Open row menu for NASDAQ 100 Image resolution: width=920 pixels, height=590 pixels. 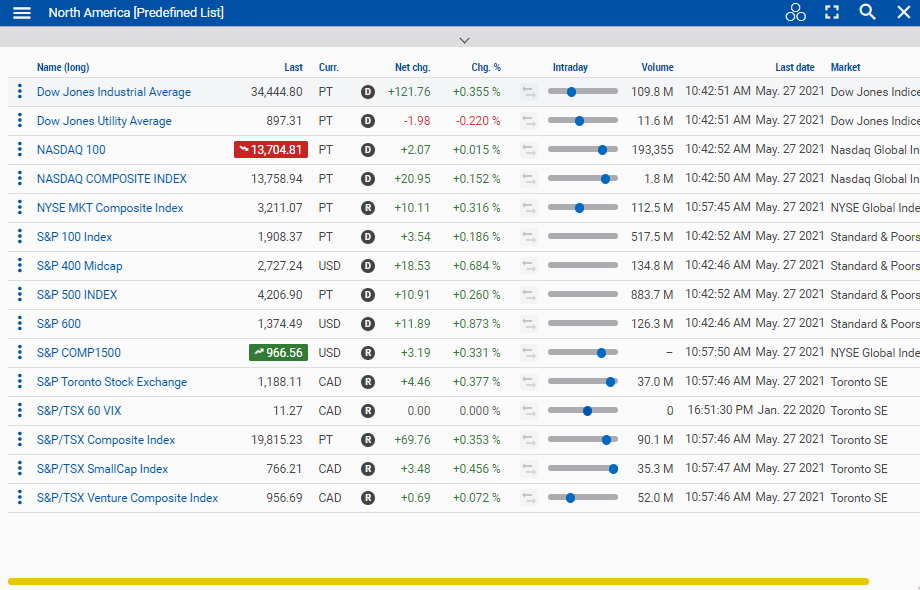pos(20,150)
